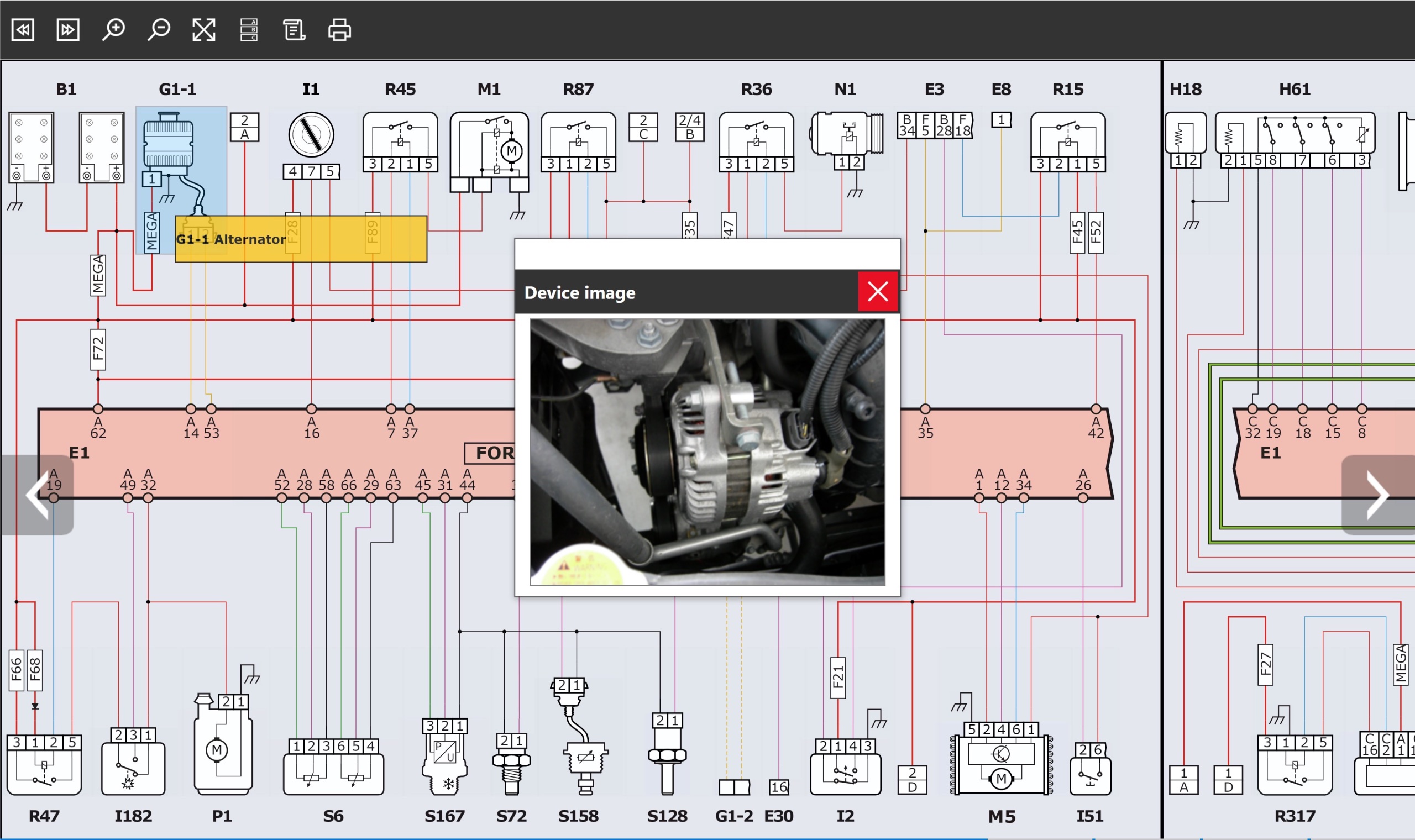
Task: Select the I1 ignition switch symbol
Action: [x=311, y=135]
